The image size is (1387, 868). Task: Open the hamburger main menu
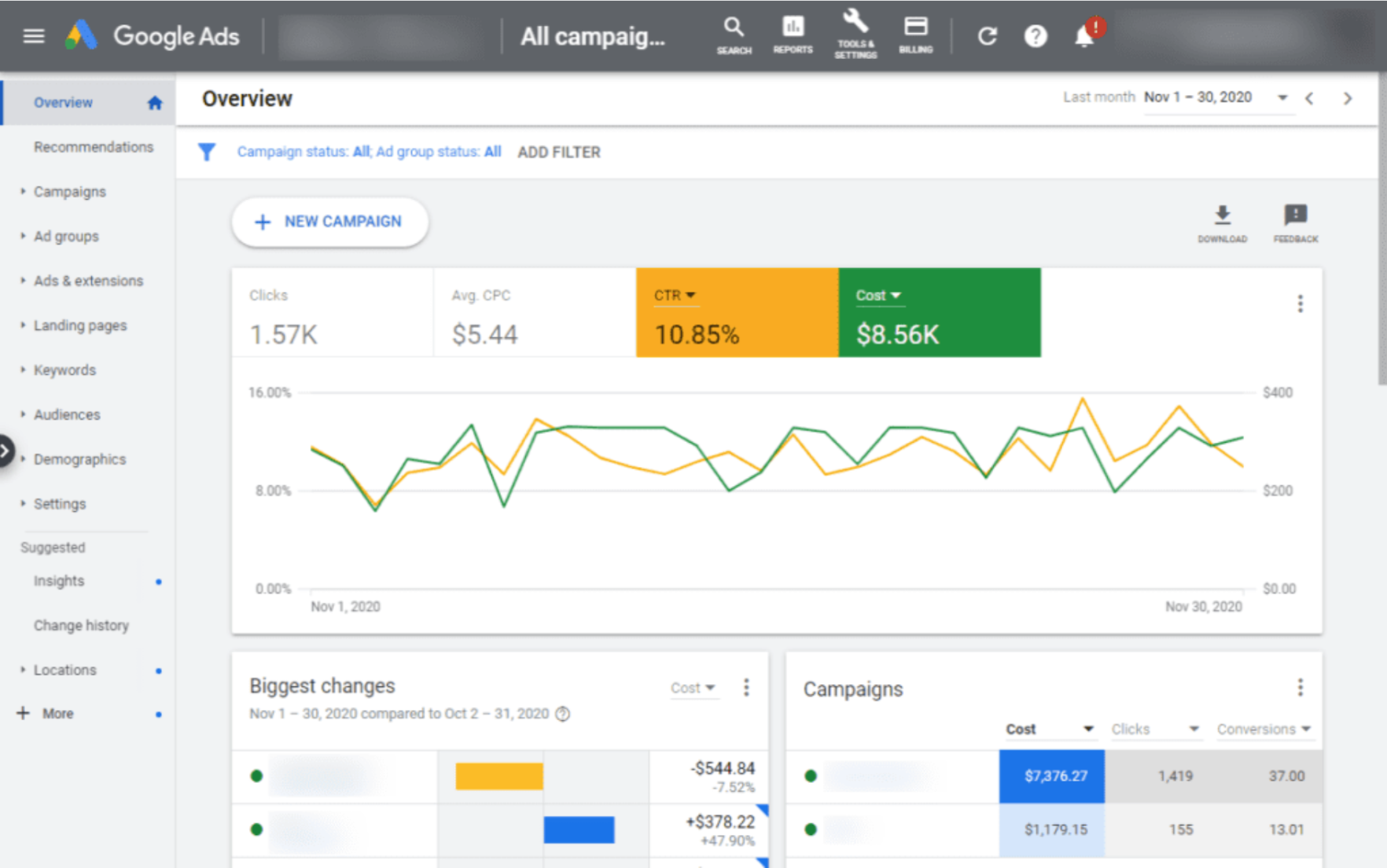pos(33,36)
